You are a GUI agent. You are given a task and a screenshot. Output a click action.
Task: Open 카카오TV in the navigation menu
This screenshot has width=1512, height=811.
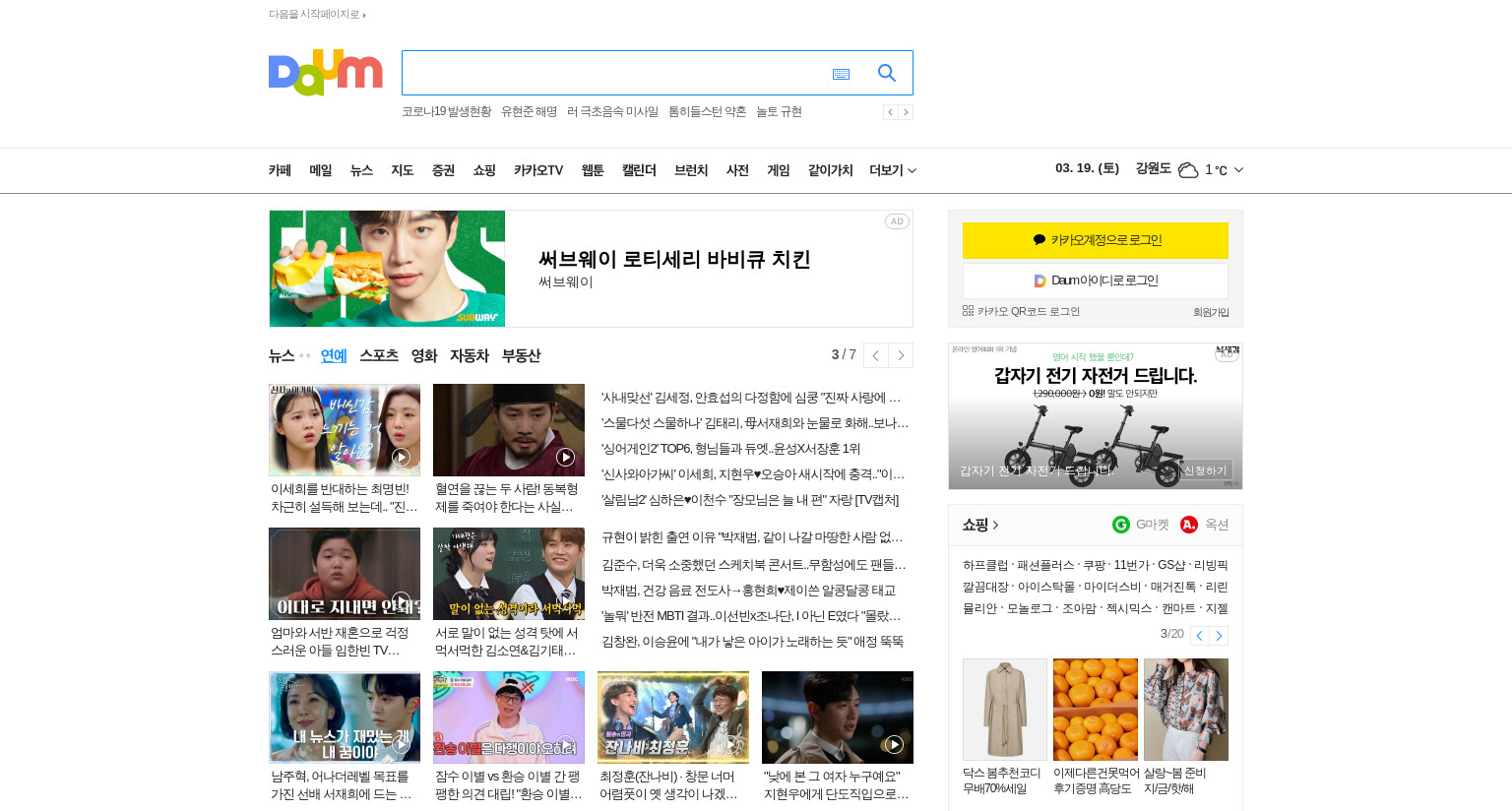click(x=538, y=170)
